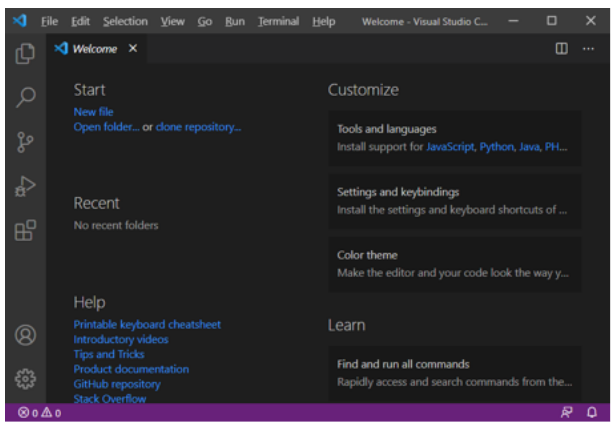Click the No recent folders text
This screenshot has width=615, height=432.
116,225
